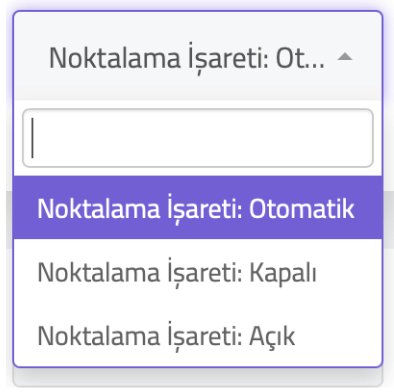Select Noktalama İşareti: Kapalı option
This screenshot has height=392, width=394.
click(x=198, y=271)
